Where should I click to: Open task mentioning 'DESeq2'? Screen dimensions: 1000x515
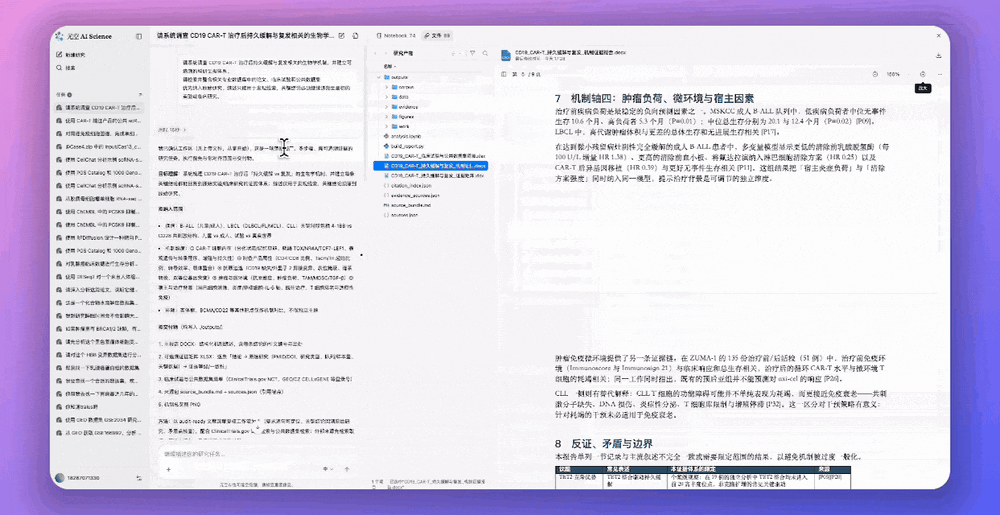pos(99,277)
